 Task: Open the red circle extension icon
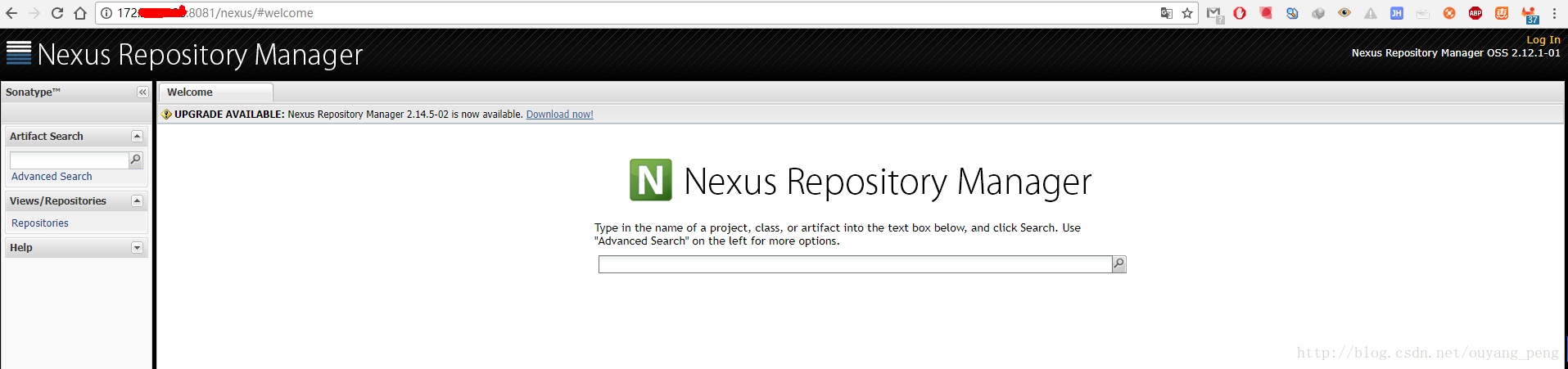tap(1266, 13)
